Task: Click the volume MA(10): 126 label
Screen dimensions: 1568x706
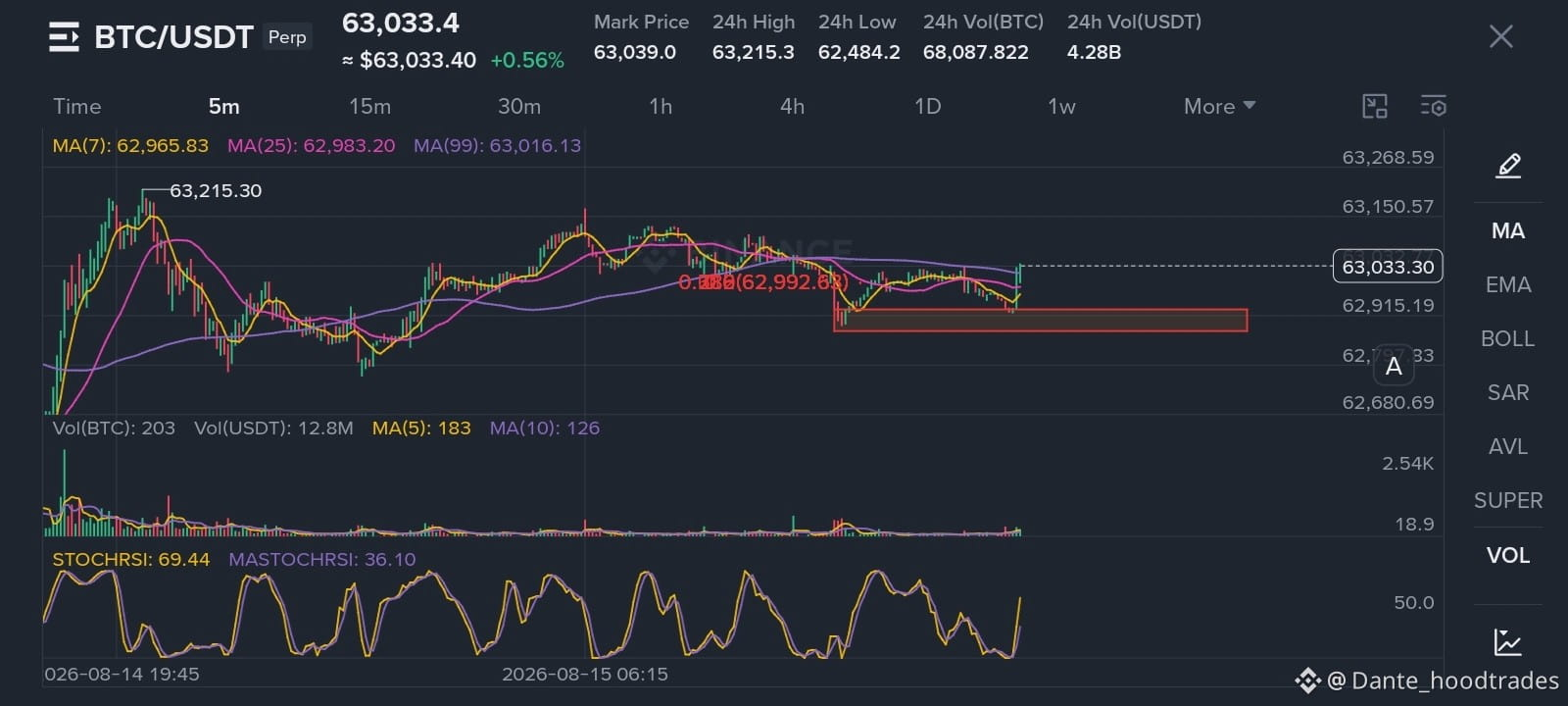Action: [545, 428]
